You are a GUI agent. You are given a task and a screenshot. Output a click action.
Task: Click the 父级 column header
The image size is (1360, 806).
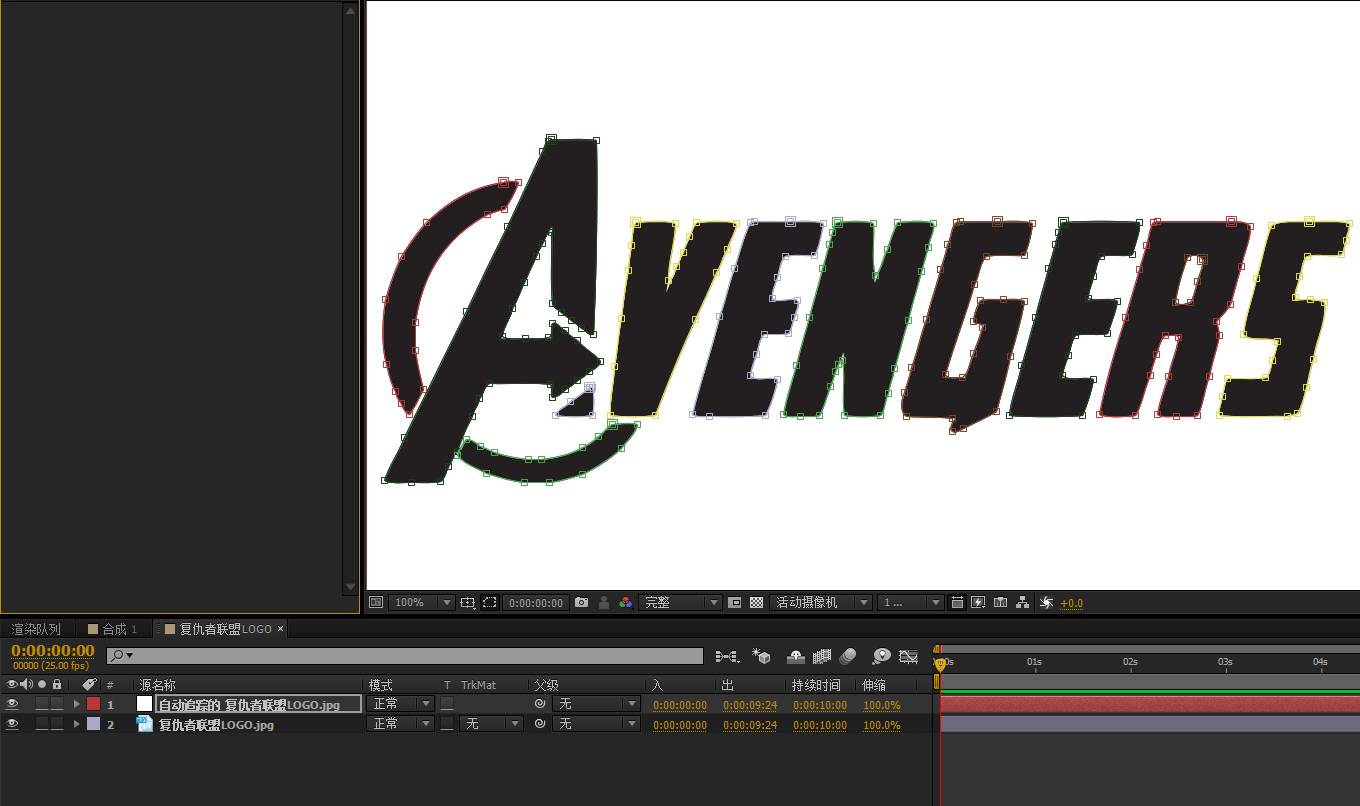(x=545, y=685)
